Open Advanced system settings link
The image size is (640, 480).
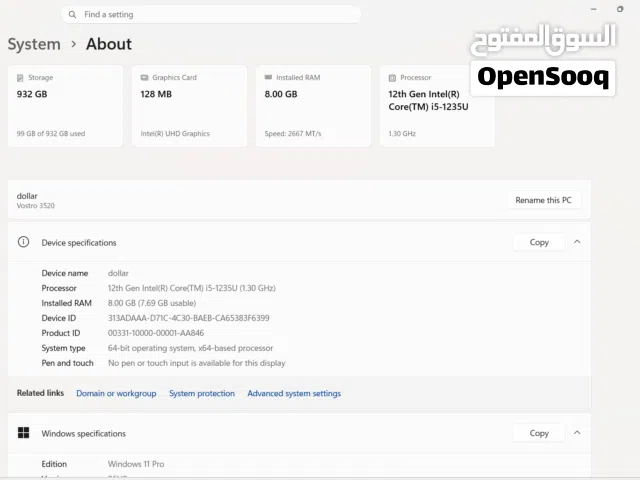(294, 393)
